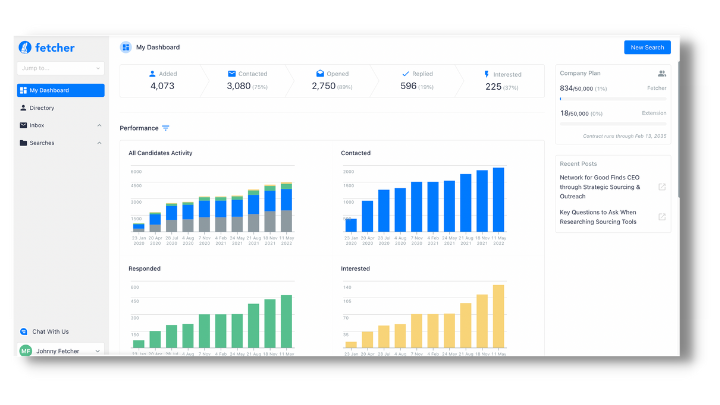The image size is (720, 405).
Task: Select My Dashboard in the sidebar
Action: point(60,90)
